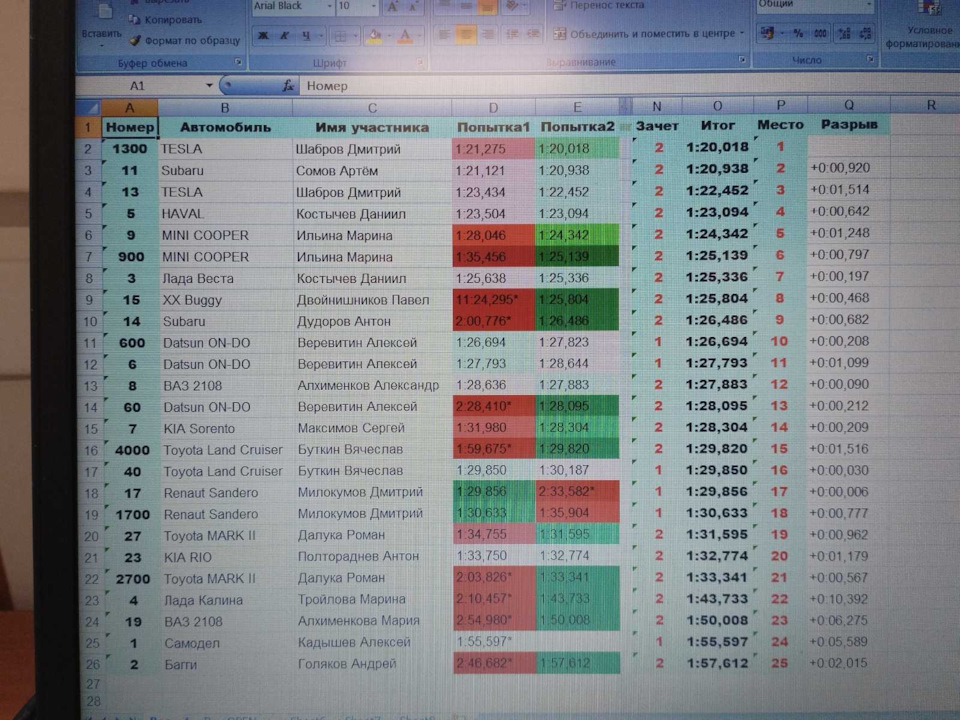Click the formula bar containing Номер

click(x=629, y=85)
